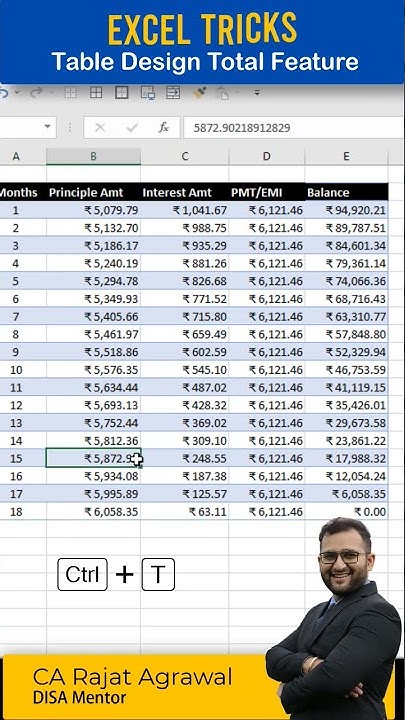Select the ₹ 0.00 balance cell

pos(346,512)
